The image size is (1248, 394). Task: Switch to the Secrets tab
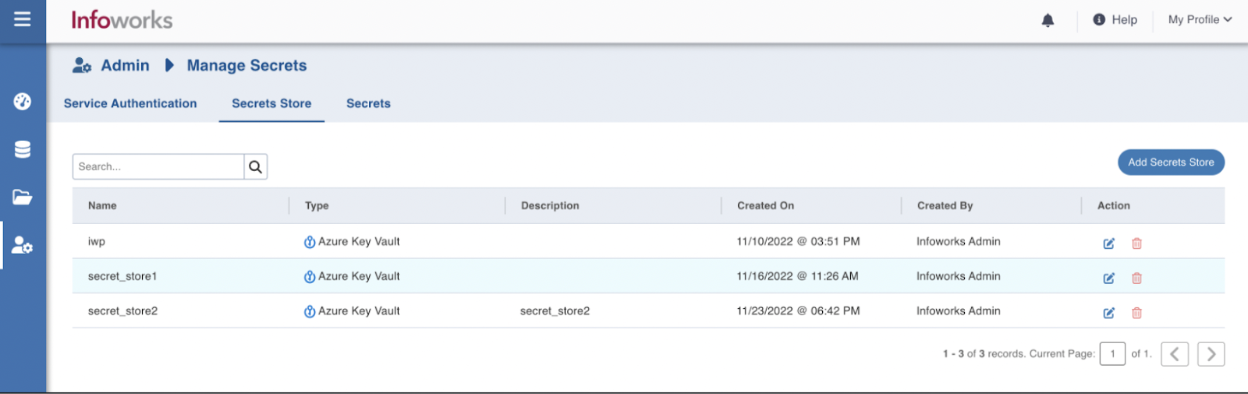coord(368,103)
